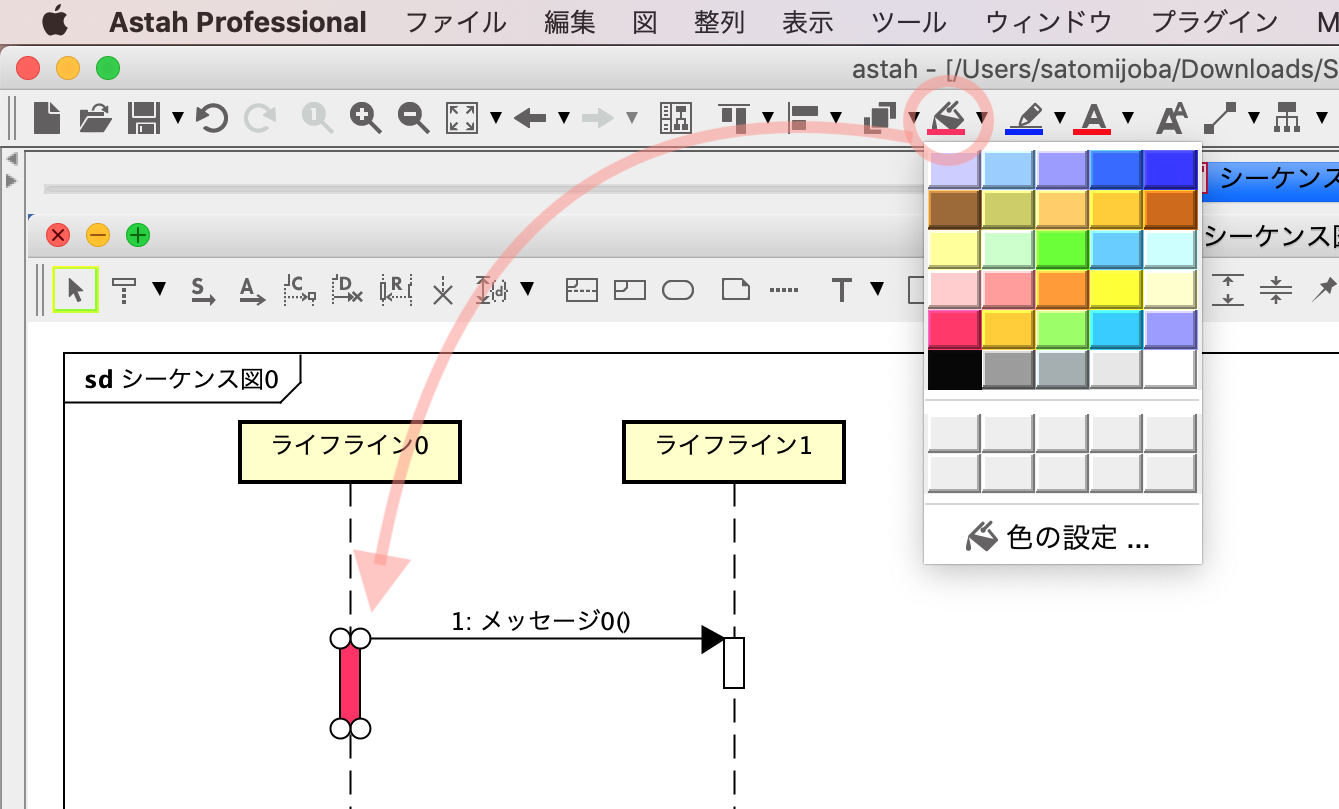Click the 色の設定 ... button
Screen dimensions: 1339x809
1062,538
